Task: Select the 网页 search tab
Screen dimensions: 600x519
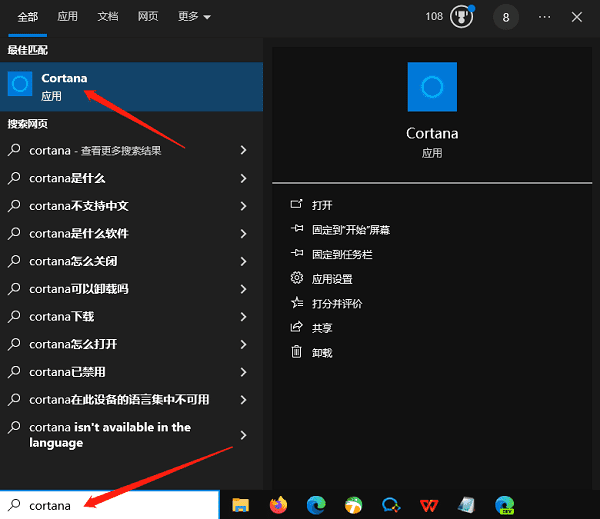Action: pos(148,17)
